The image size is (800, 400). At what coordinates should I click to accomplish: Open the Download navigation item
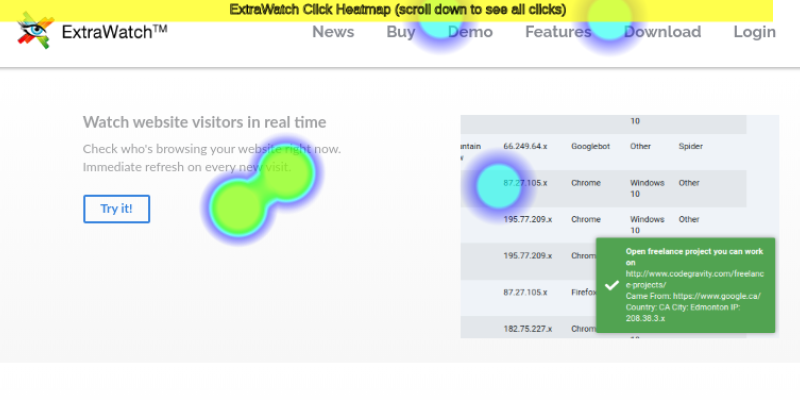pos(662,32)
